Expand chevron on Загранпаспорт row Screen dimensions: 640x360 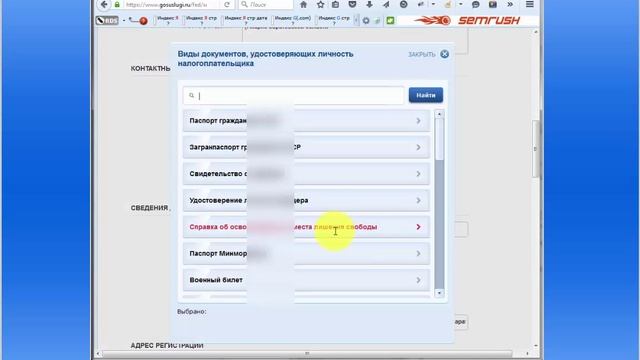(418, 147)
